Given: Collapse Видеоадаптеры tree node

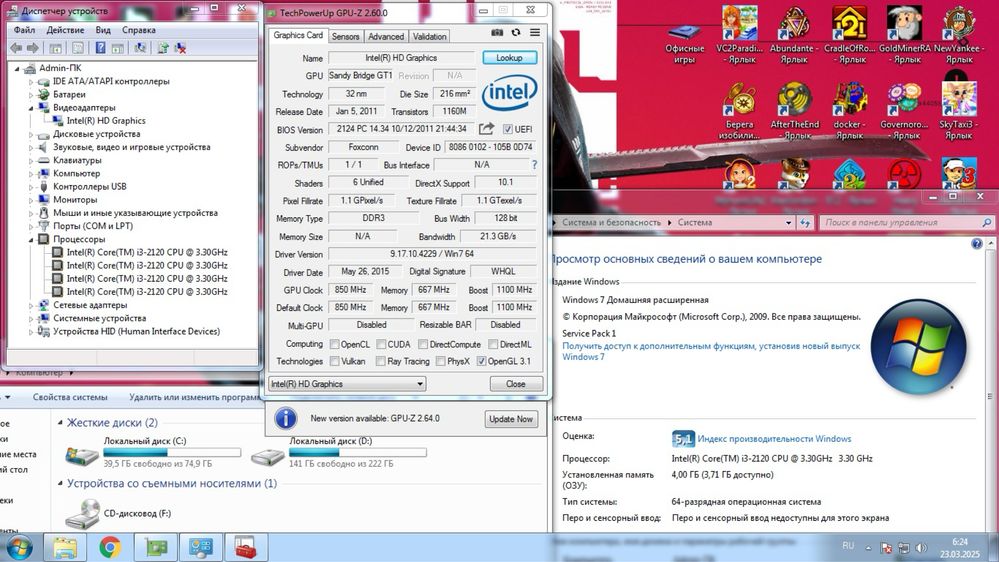Looking at the screenshot, I should (31, 108).
